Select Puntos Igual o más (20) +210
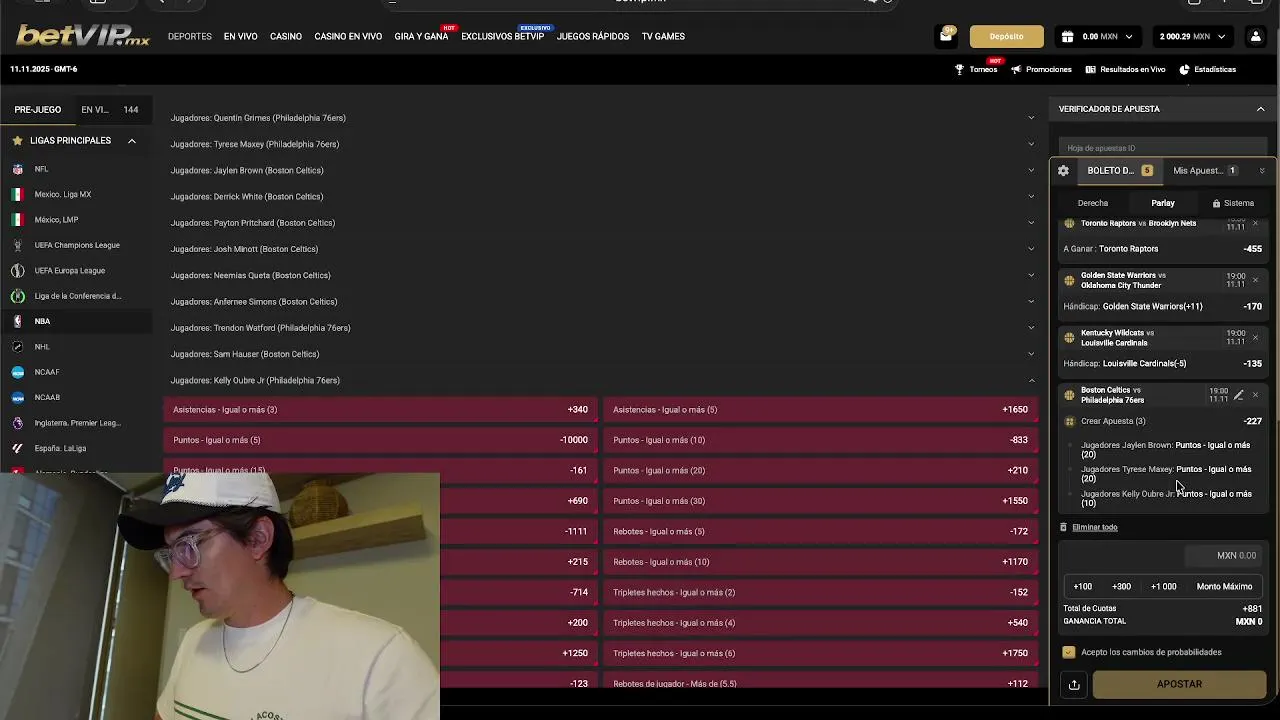The width and height of the screenshot is (1280, 720). 821,470
